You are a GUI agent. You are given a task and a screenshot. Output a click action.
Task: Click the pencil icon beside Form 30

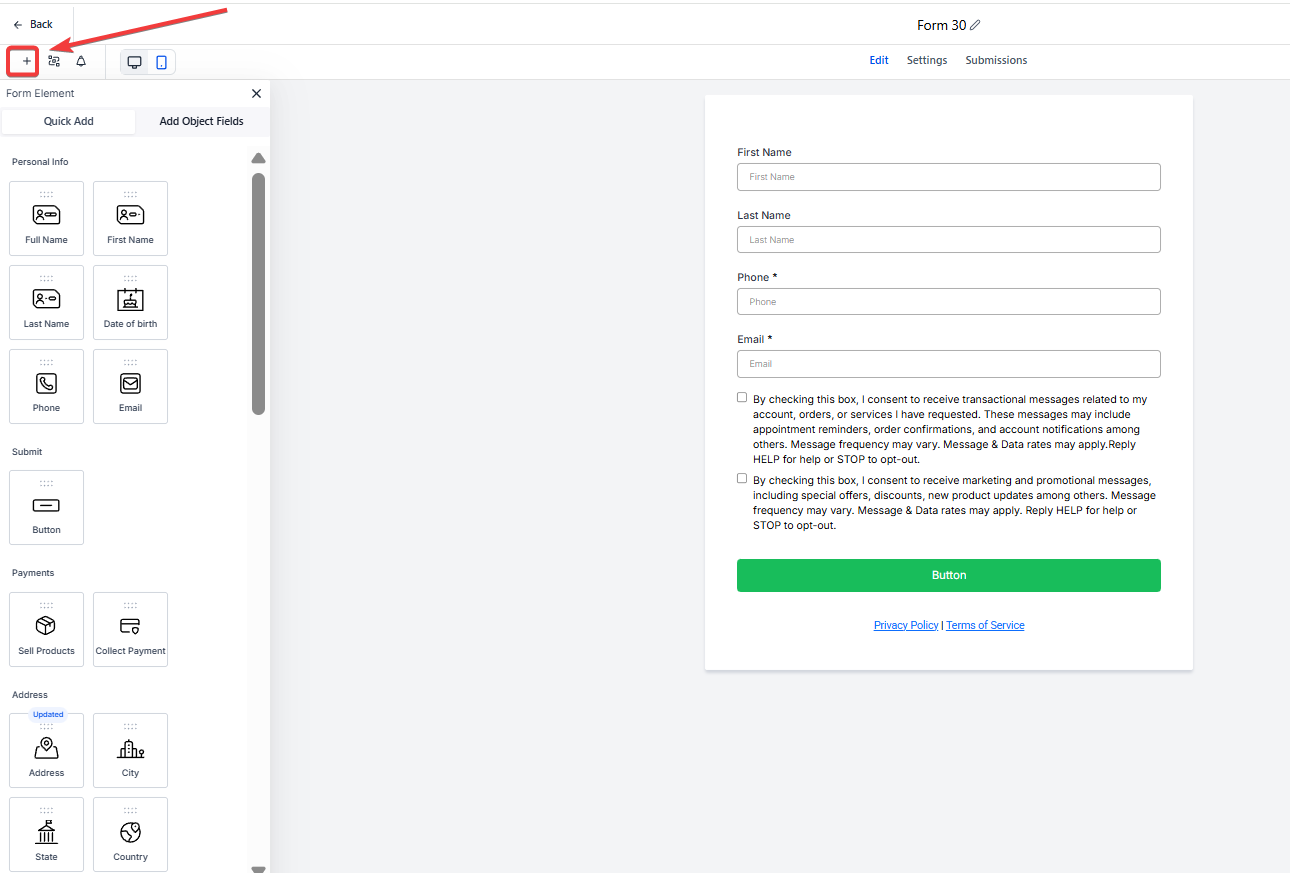click(975, 25)
